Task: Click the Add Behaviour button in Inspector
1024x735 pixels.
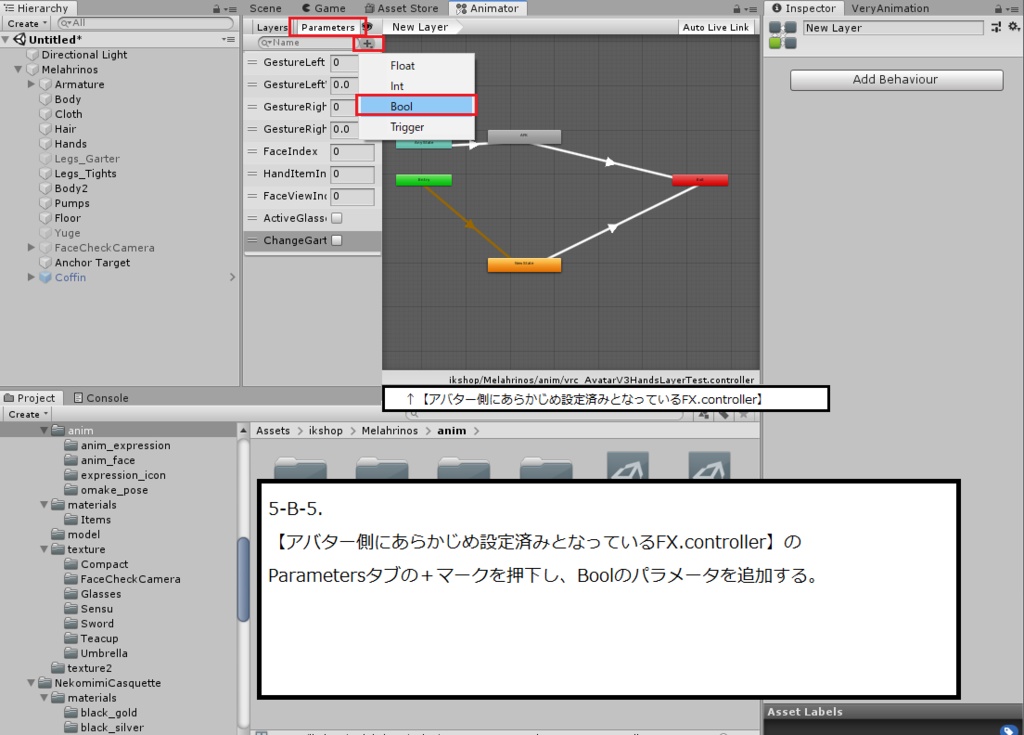Action: (895, 79)
